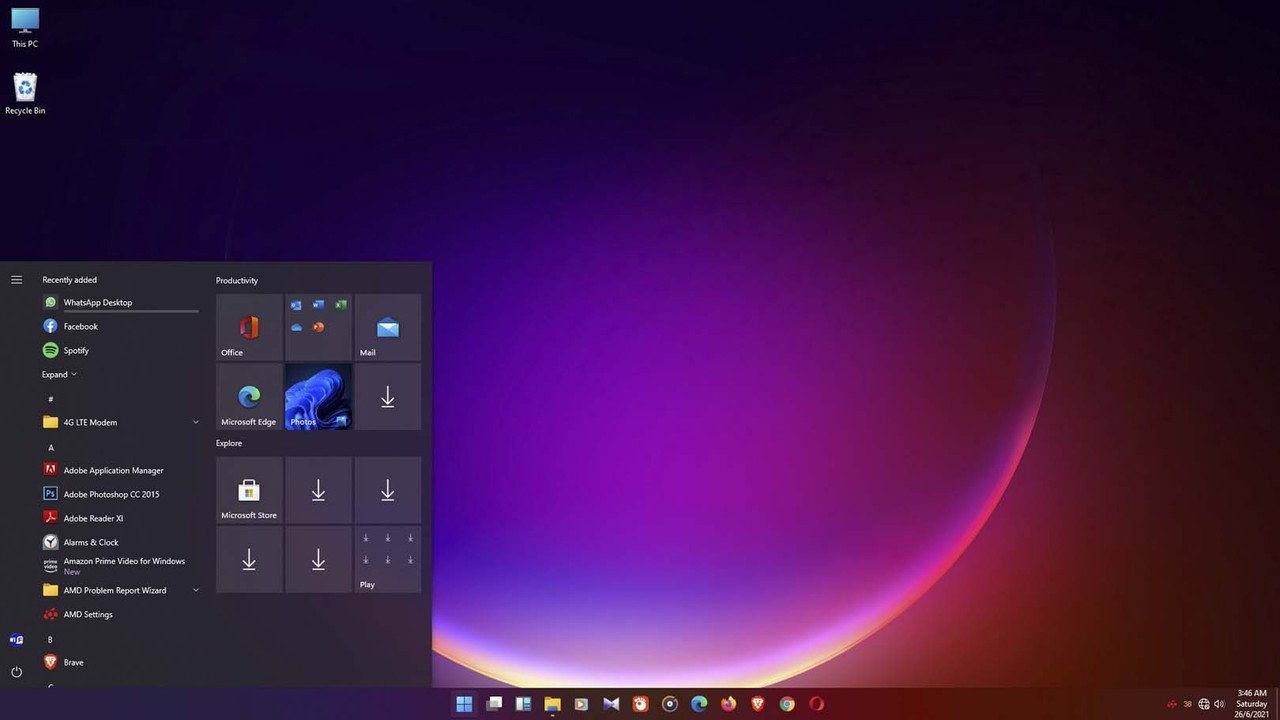Open the network icon in system tray
This screenshot has width=1280, height=720.
coord(1204,704)
